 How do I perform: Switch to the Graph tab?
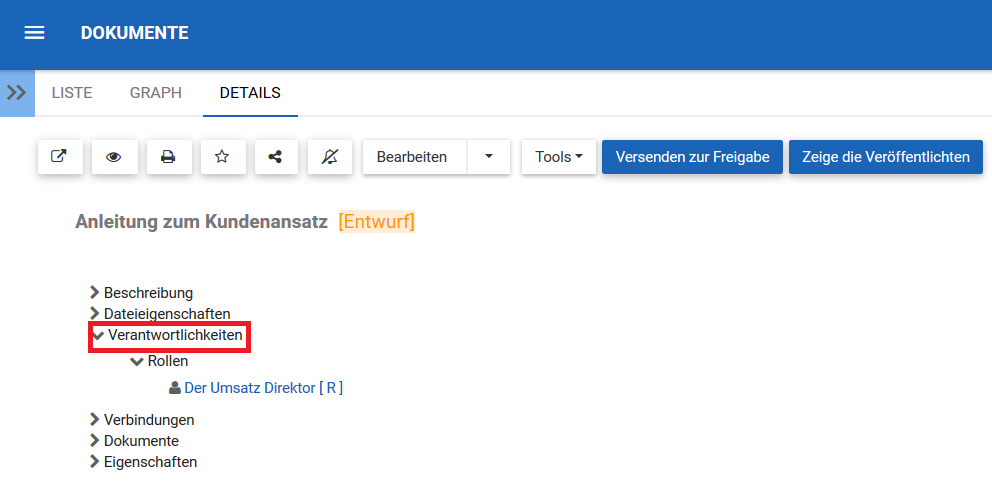(156, 93)
